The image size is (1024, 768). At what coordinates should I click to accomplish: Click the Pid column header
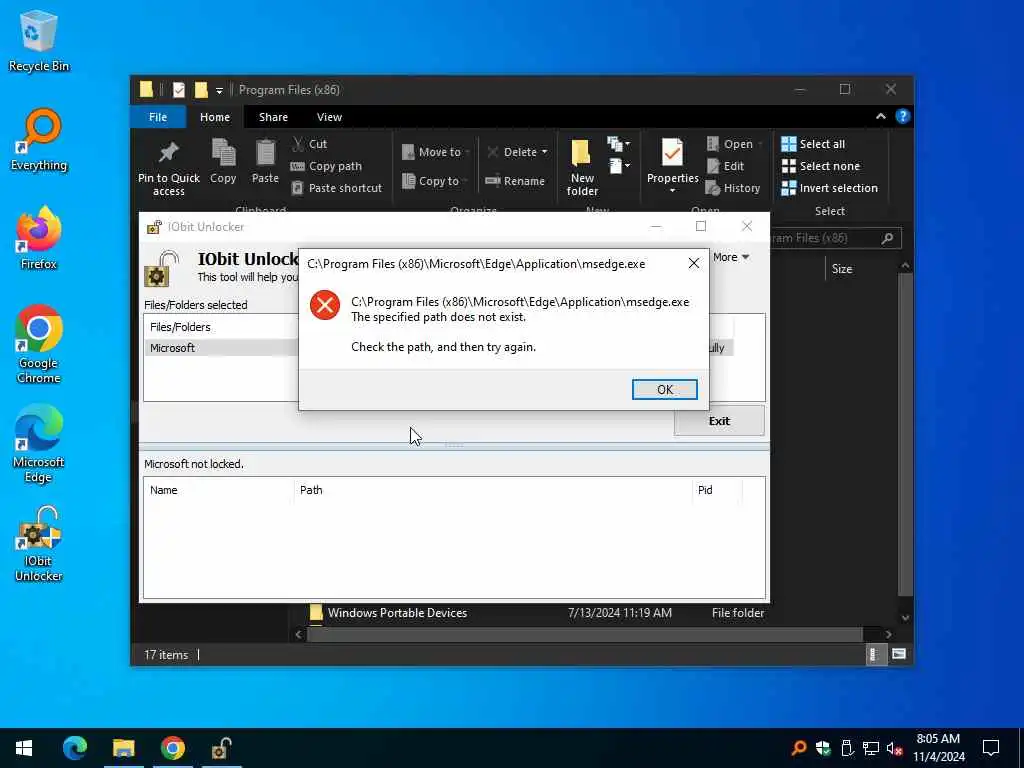705,490
